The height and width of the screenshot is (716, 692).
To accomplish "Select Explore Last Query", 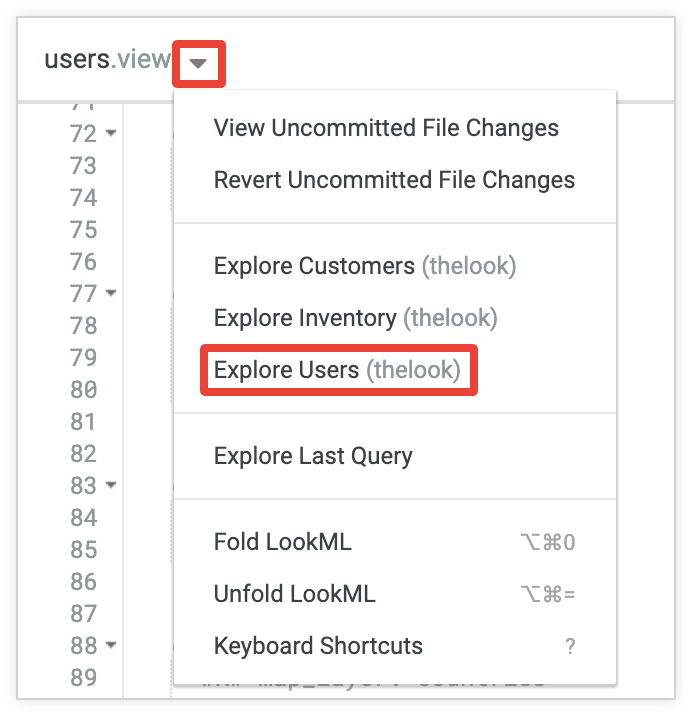I will [313, 456].
